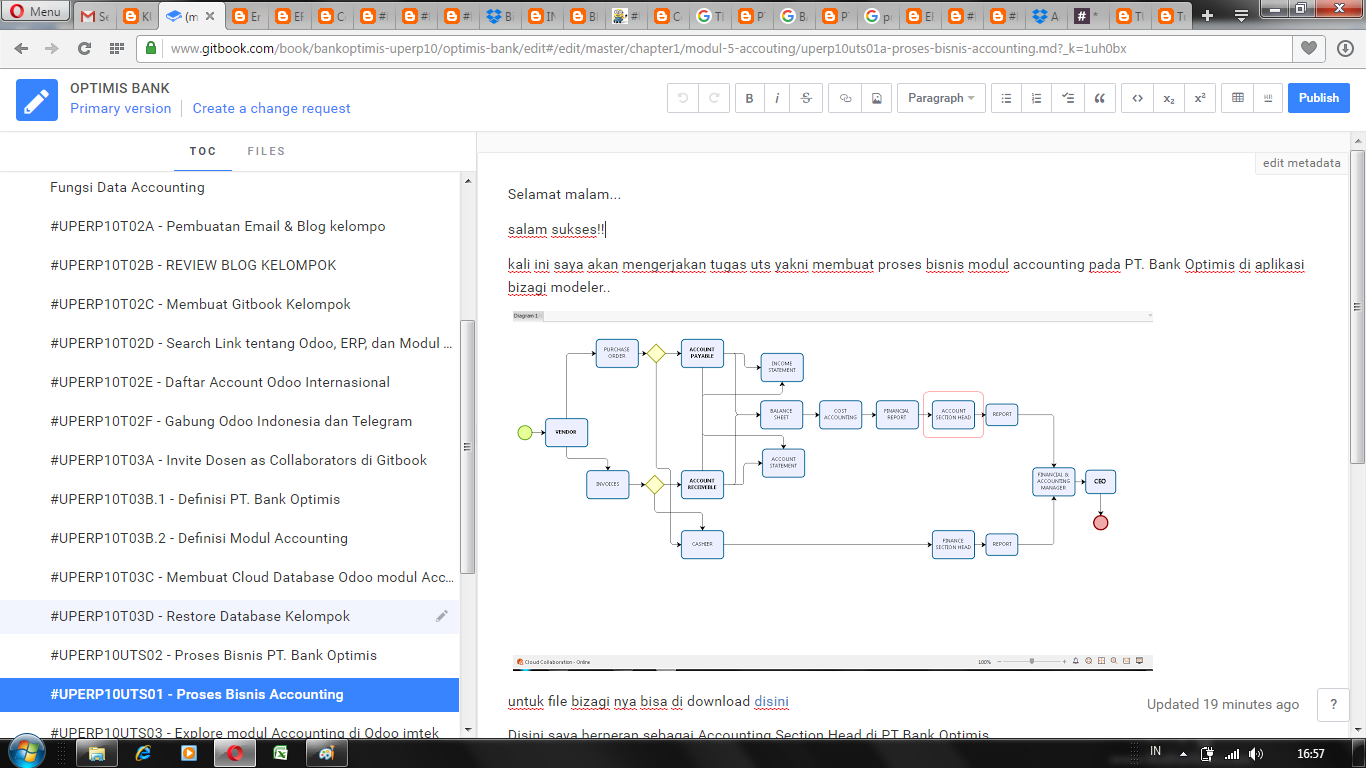Viewport: 1366px width, 768px height.
Task: Click the GitBook pencil logo icon
Action: tap(37, 99)
